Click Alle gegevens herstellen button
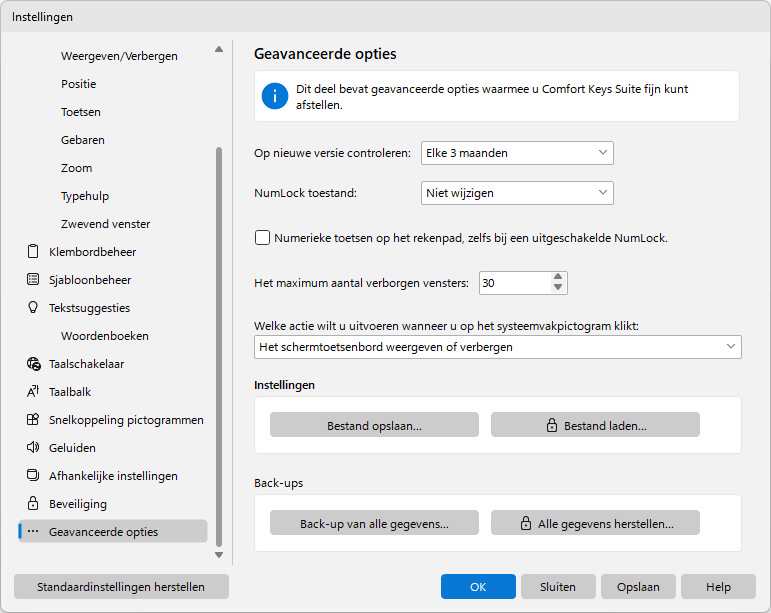 click(x=595, y=523)
